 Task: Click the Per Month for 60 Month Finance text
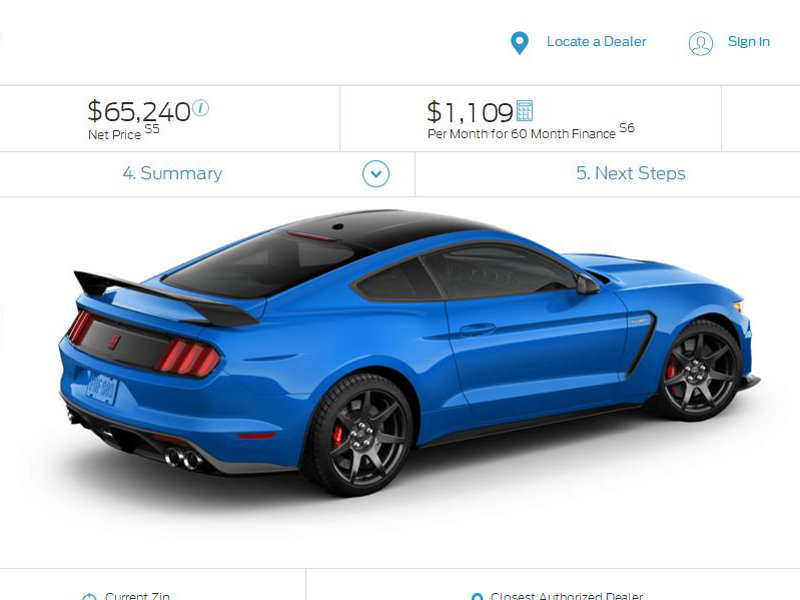click(521, 134)
